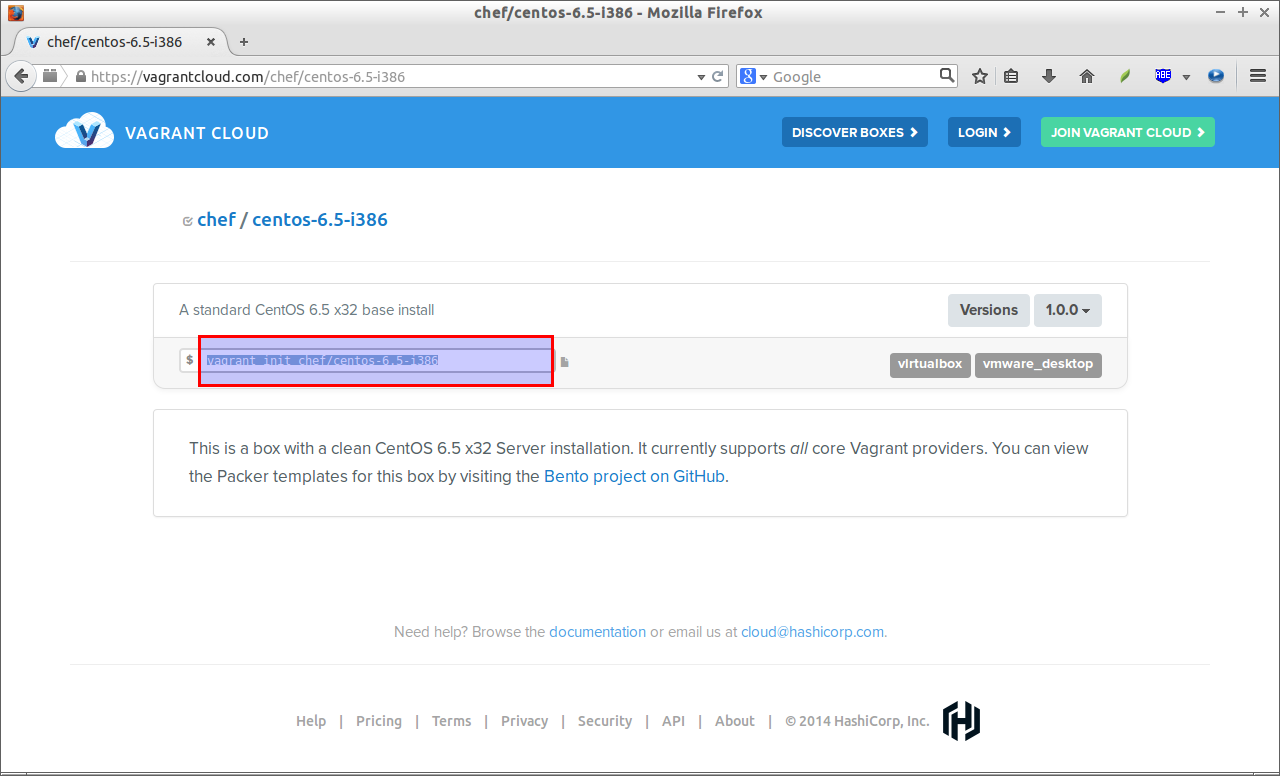
Task: Open the Firefox hamburger menu
Action: [x=1258, y=76]
